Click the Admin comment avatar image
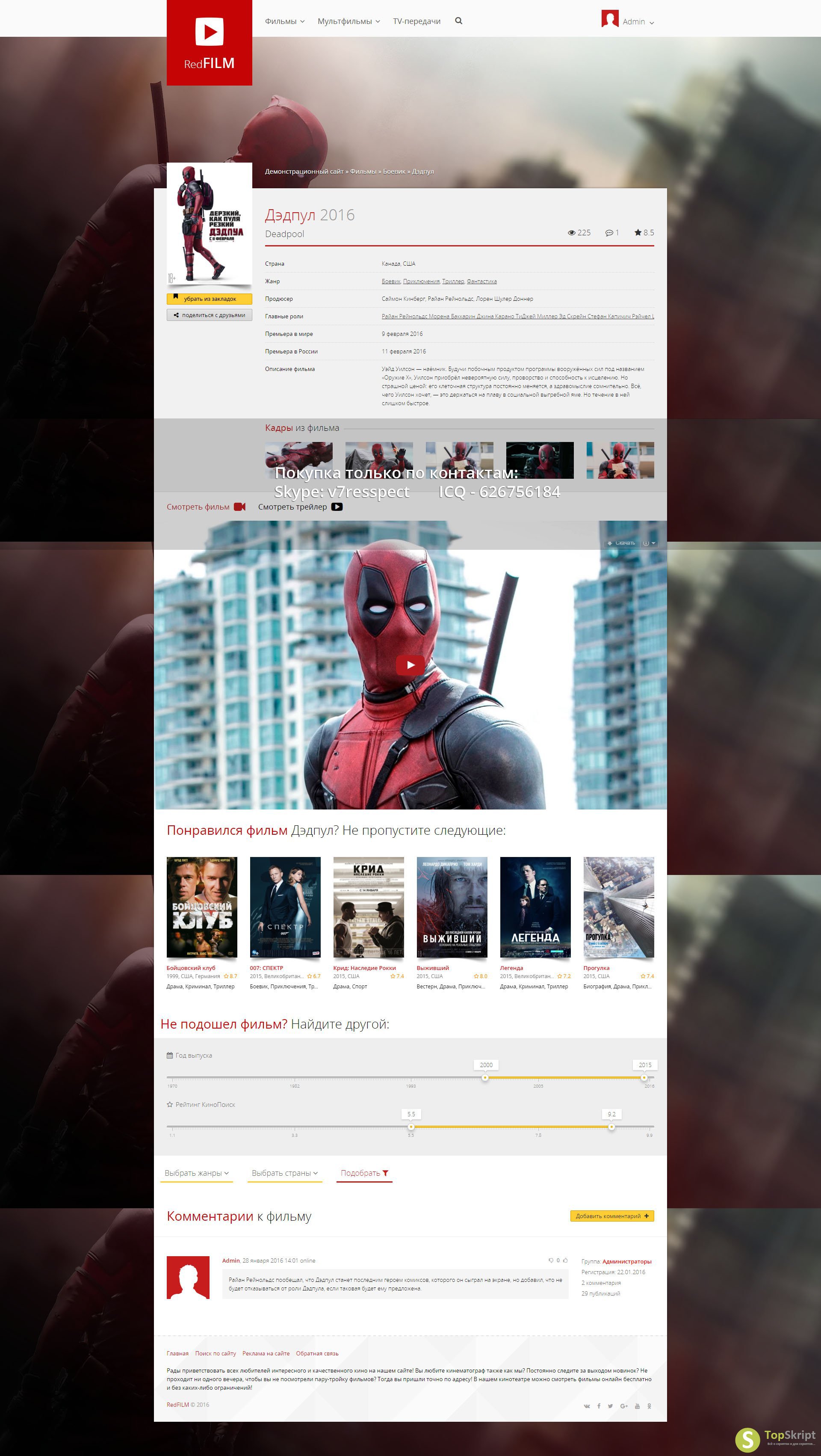The width and height of the screenshot is (821, 1456). pyautogui.click(x=188, y=1278)
